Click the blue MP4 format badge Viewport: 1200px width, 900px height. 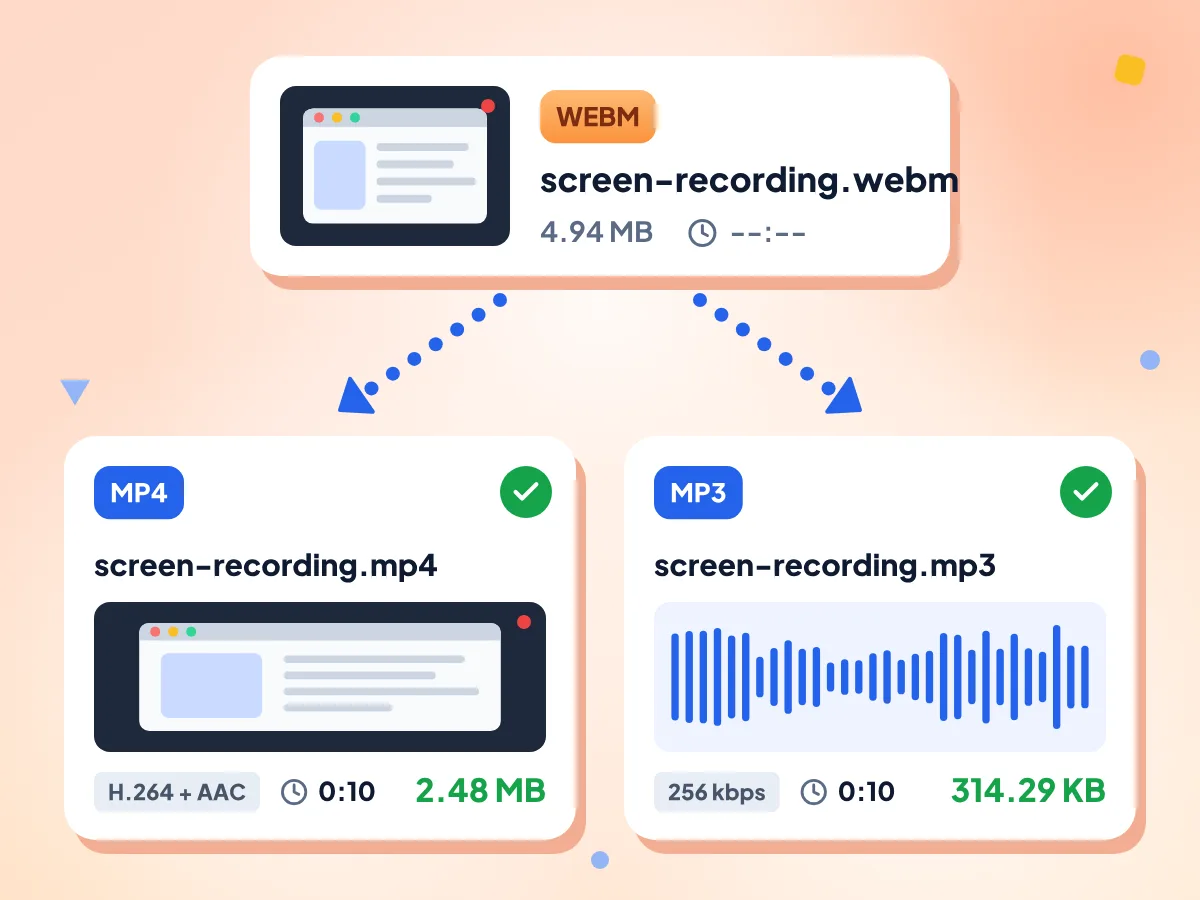(x=139, y=493)
